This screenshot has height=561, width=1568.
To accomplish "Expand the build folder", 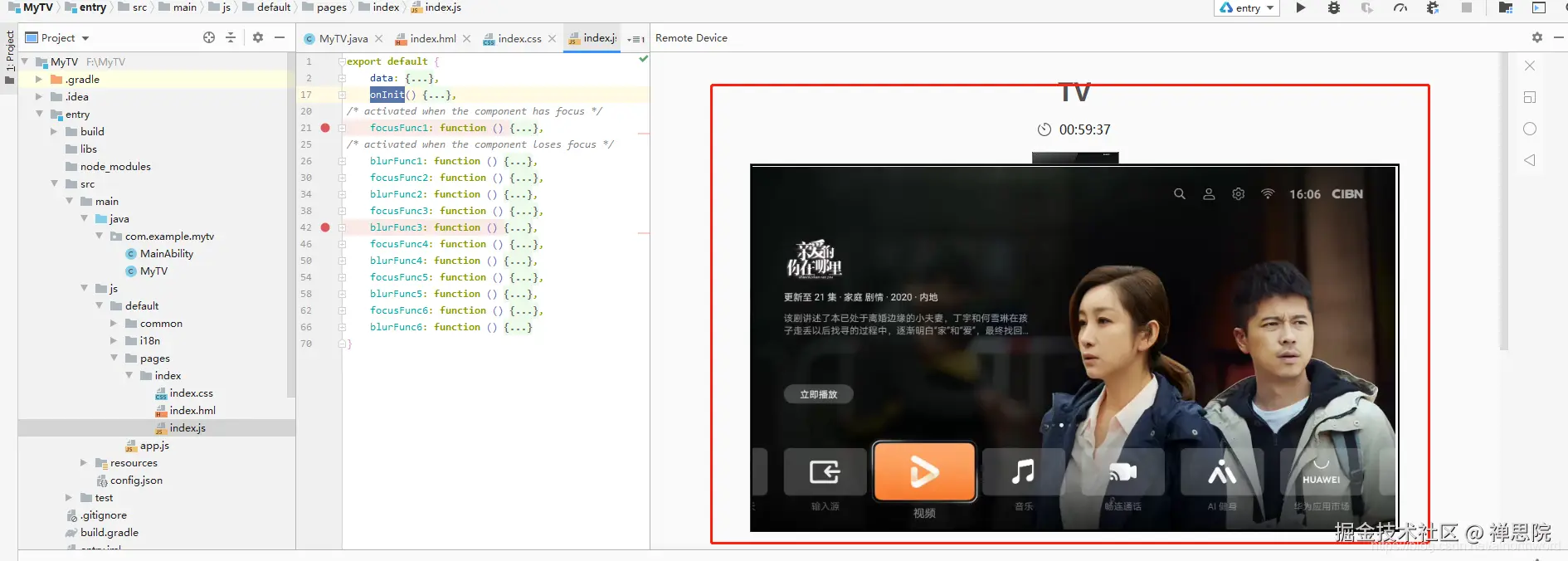I will tap(53, 131).
